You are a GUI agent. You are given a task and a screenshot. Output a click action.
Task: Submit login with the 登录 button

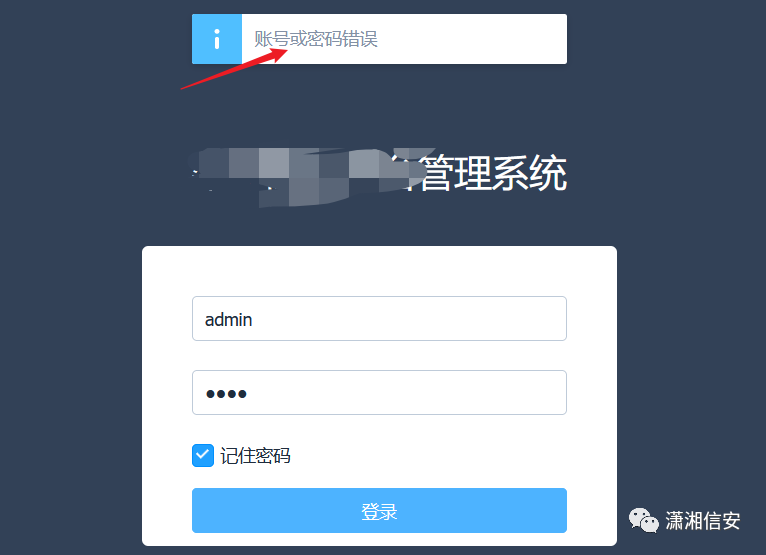coord(379,511)
